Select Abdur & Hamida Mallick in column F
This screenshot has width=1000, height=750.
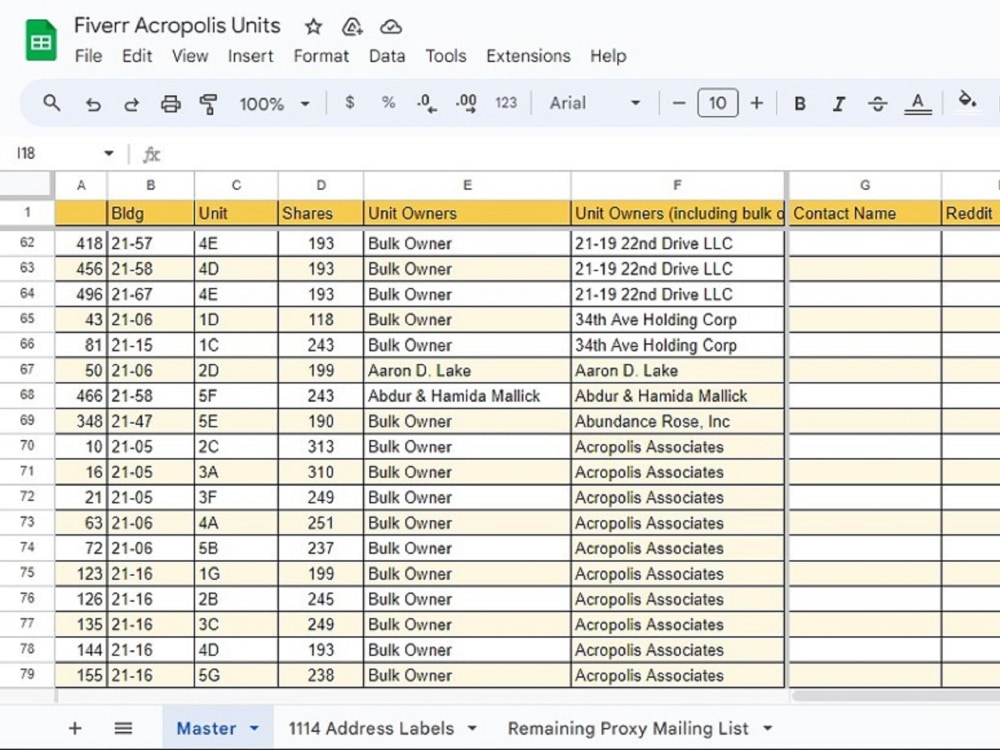point(677,396)
